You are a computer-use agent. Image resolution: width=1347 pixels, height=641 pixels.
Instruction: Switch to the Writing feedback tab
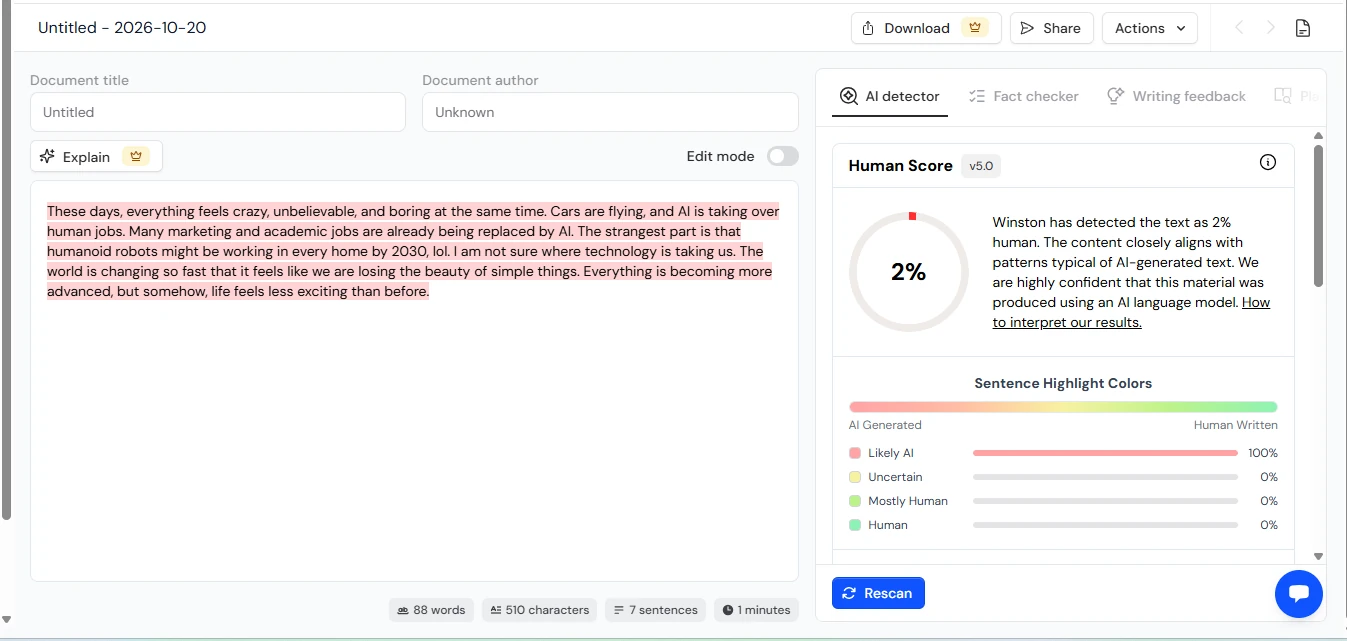click(1176, 96)
